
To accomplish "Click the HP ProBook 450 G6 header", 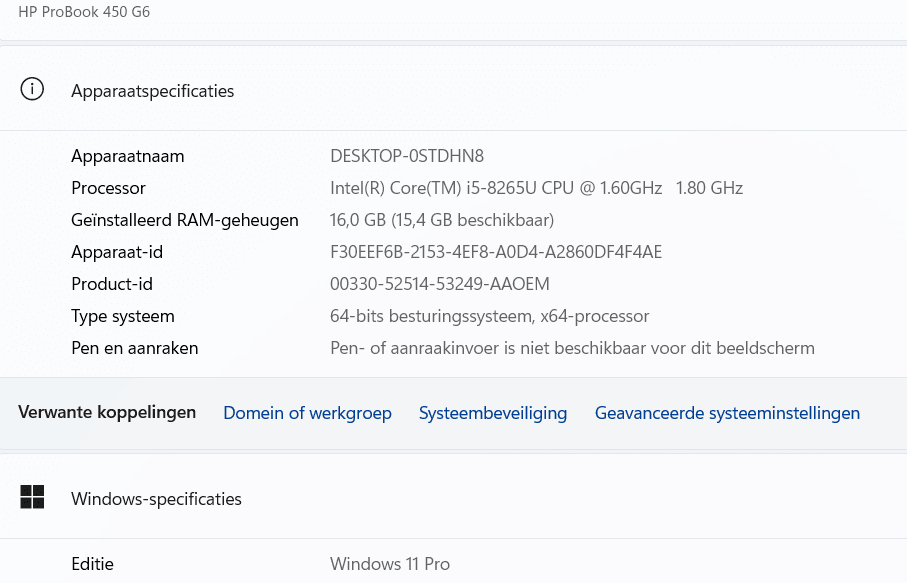I will click(x=84, y=12).
